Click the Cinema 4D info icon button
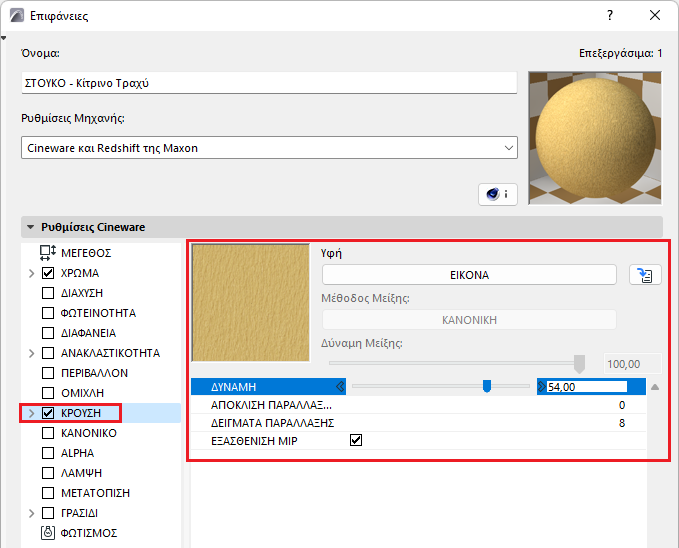 [x=498, y=194]
